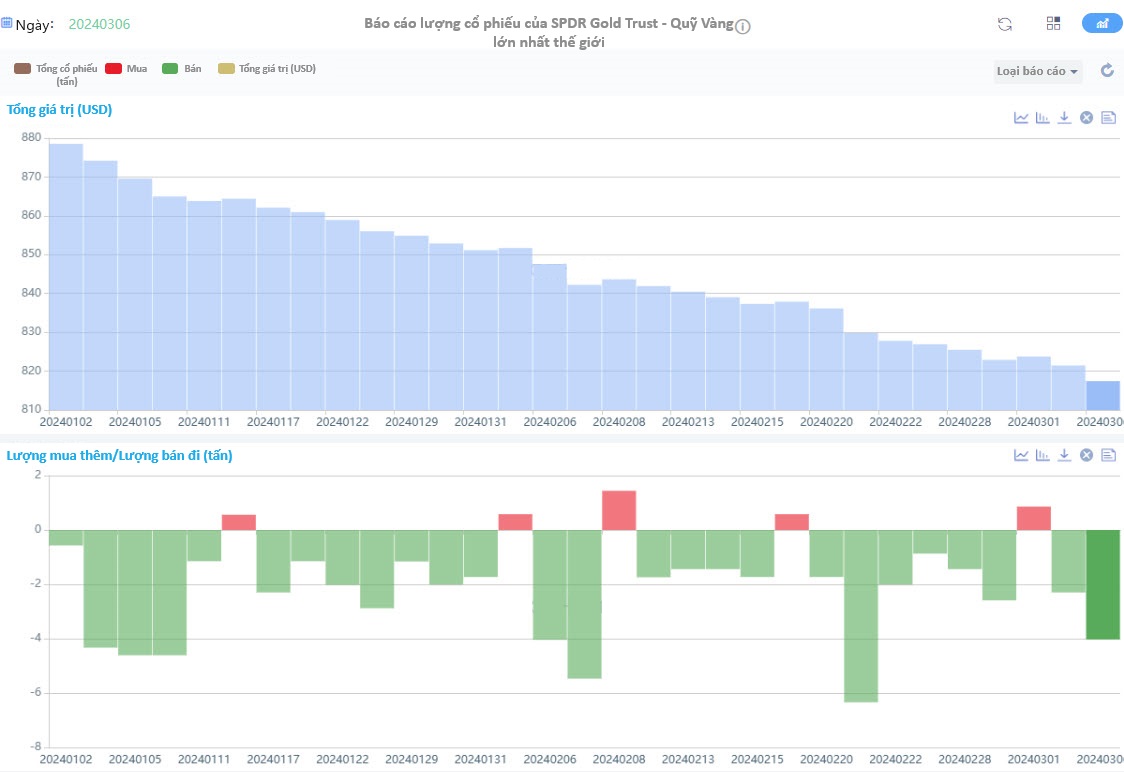This screenshot has width=1124, height=772.
Task: Click the 850 y-axis label in top chart
Action: click(32, 254)
